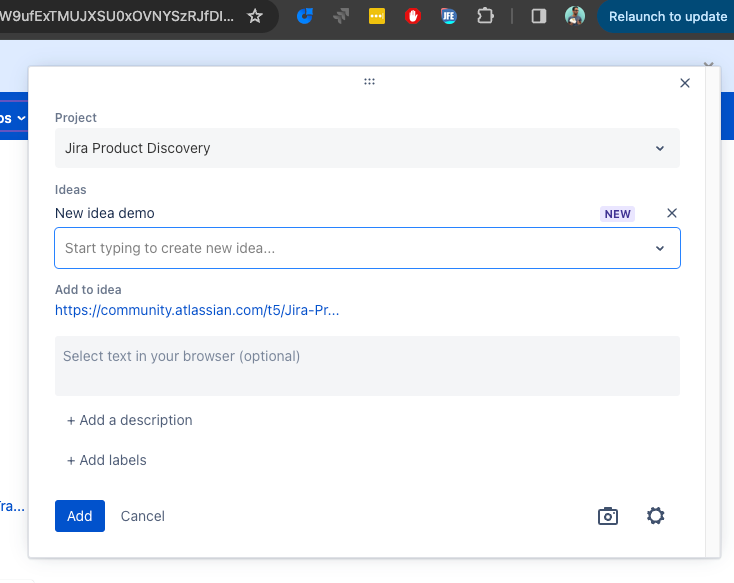Viewport: 734px width, 583px height.
Task: Open the yellow extension with three dots
Action: pyautogui.click(x=377, y=16)
